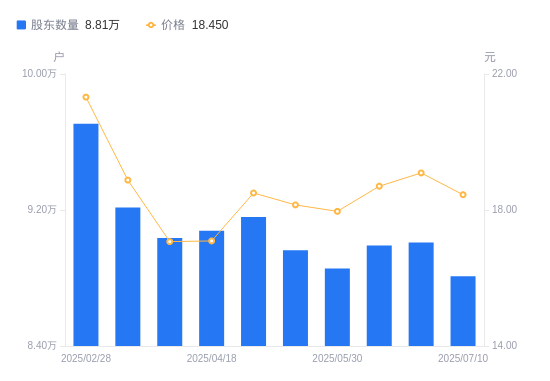Click the highest price point marker

point(86,97)
